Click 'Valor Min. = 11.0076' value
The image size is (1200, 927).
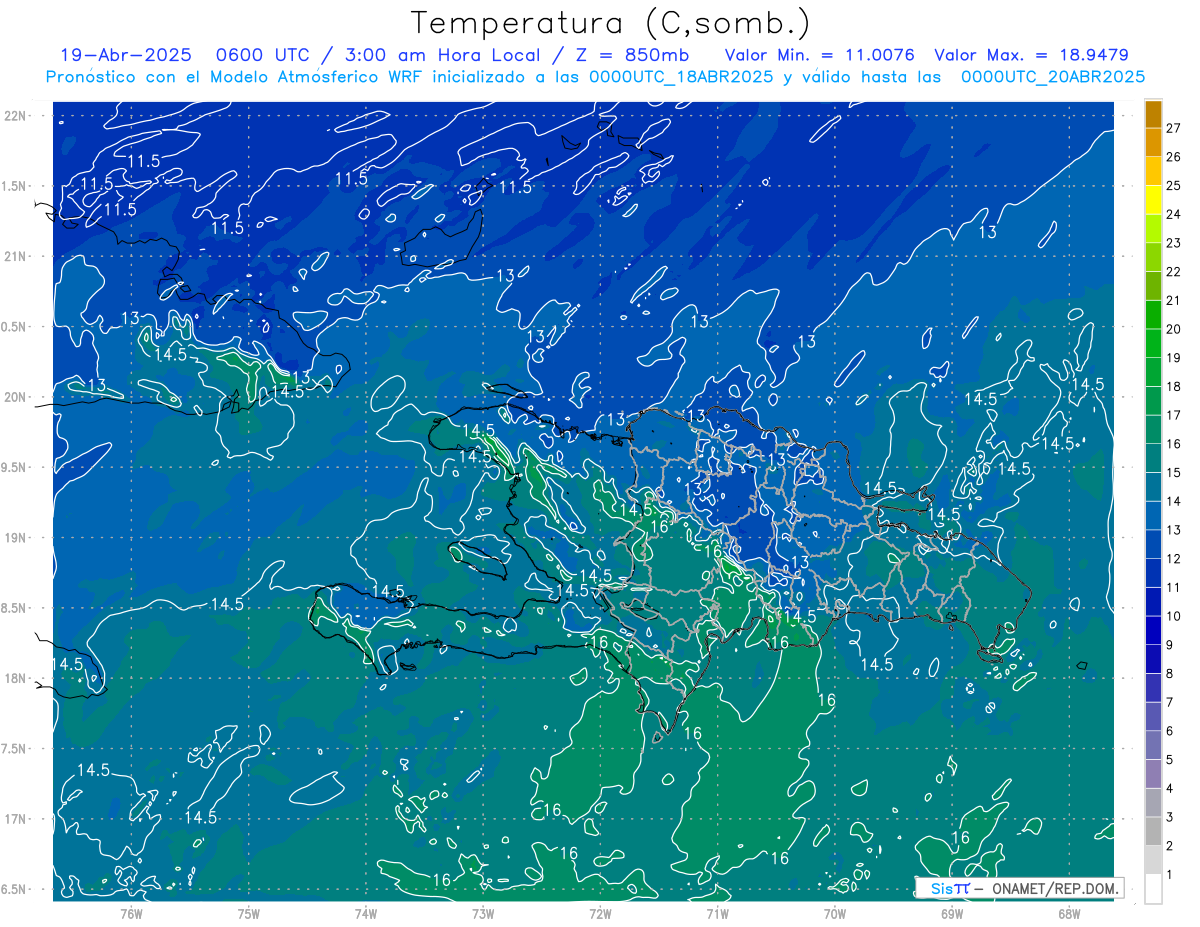coord(820,55)
